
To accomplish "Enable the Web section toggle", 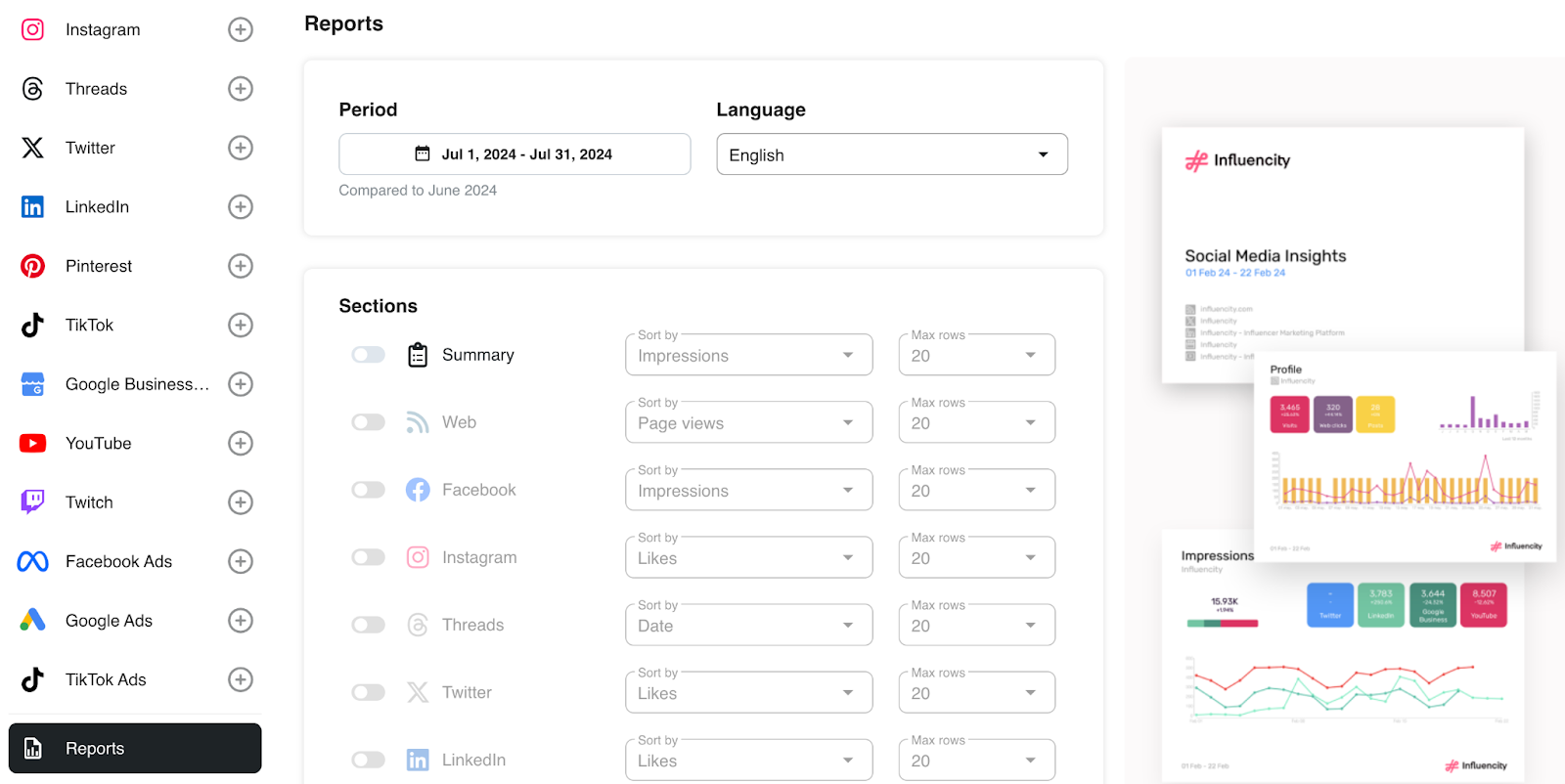I will coord(369,422).
